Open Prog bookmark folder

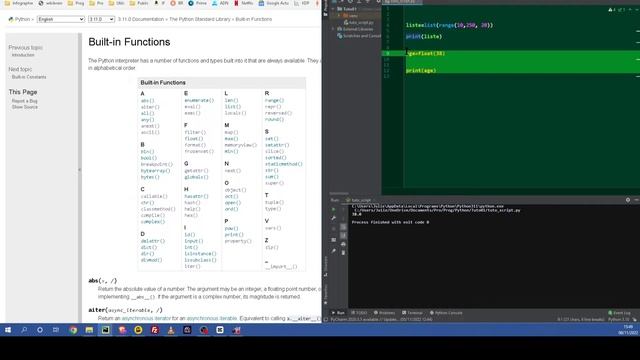pyautogui.click(x=76, y=3)
